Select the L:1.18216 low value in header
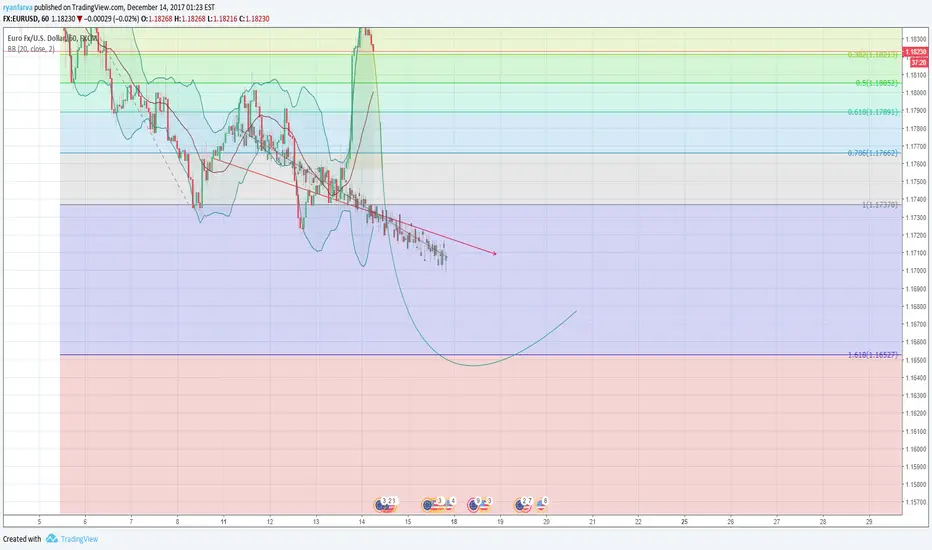 [x=222, y=19]
